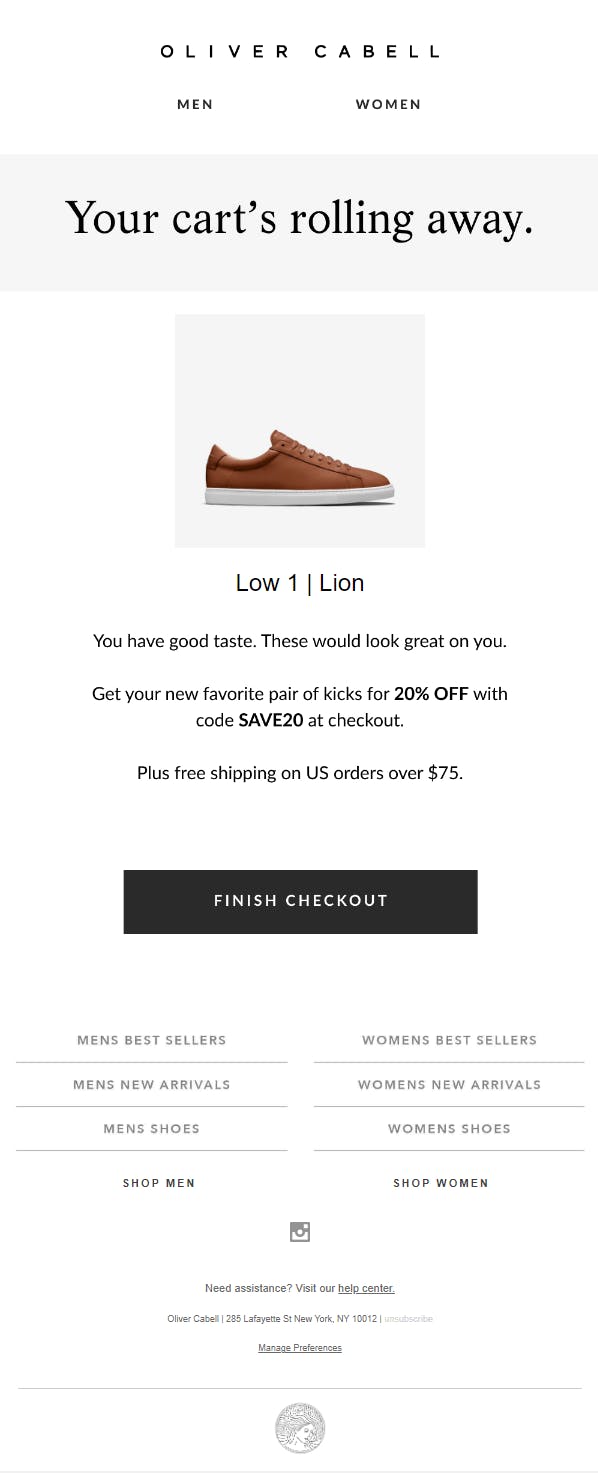Click the FINISH CHECKOUT button
The height and width of the screenshot is (1473, 598).
300,901
